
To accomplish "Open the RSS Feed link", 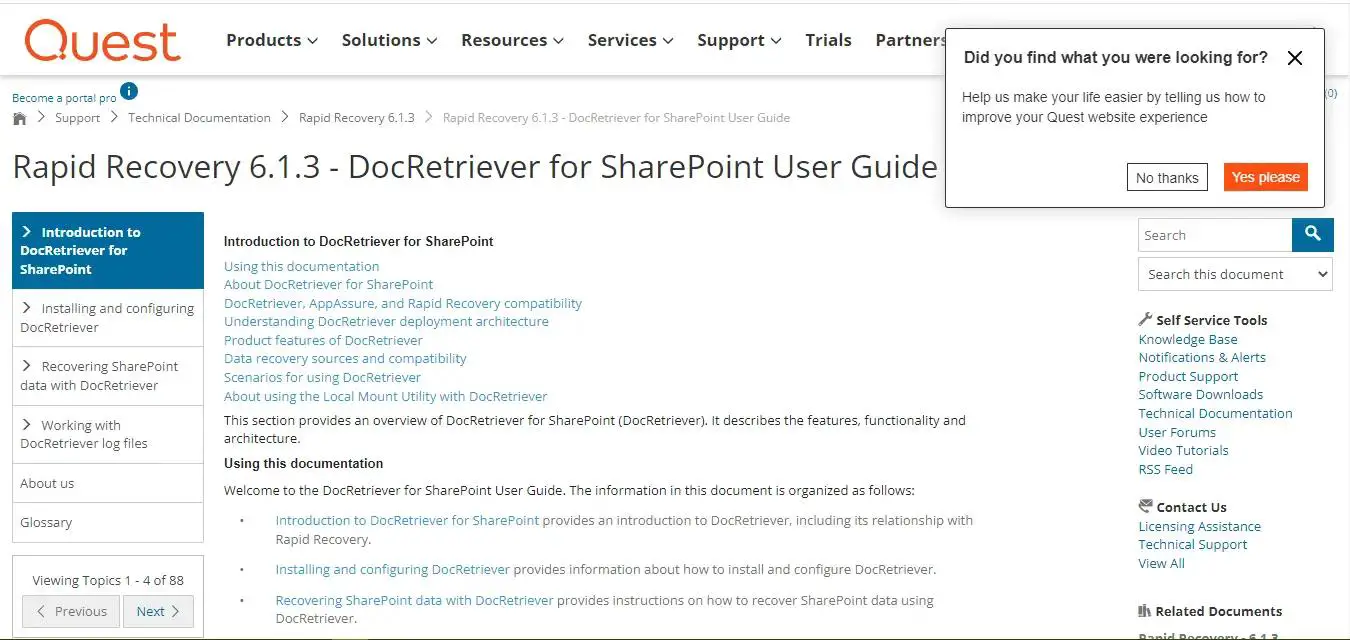I will click(1165, 469).
